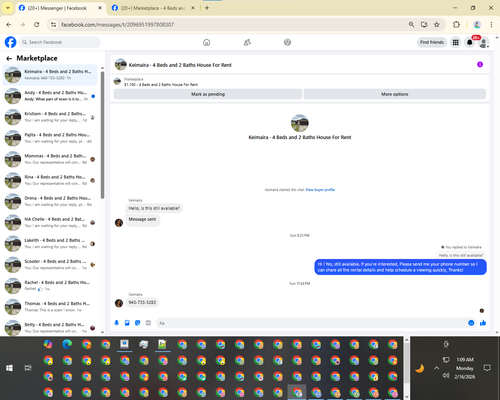Show hidden system tray icons
This screenshot has width=500, height=400.
click(x=436, y=368)
